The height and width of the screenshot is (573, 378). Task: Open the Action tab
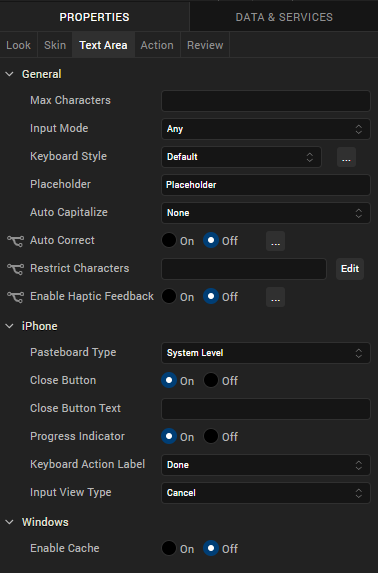157,45
